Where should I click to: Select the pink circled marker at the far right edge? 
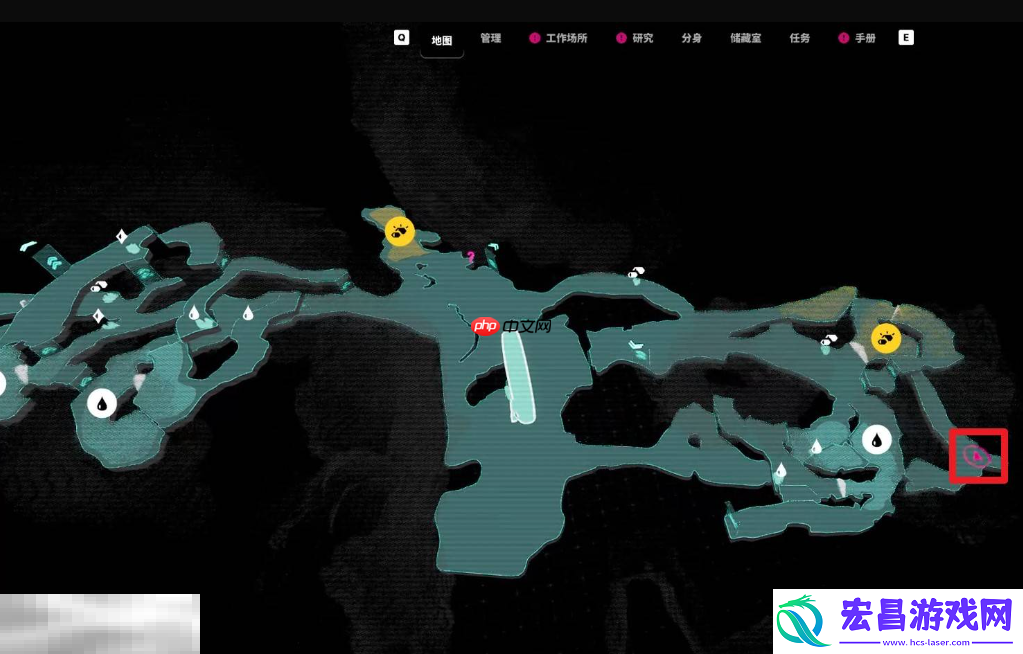coord(977,456)
